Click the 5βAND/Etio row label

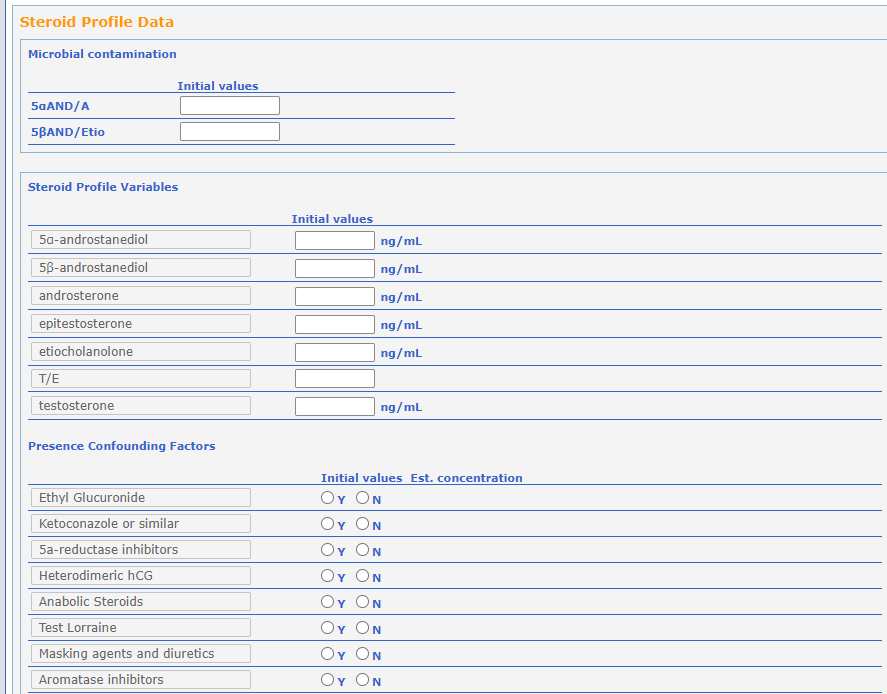coord(68,132)
